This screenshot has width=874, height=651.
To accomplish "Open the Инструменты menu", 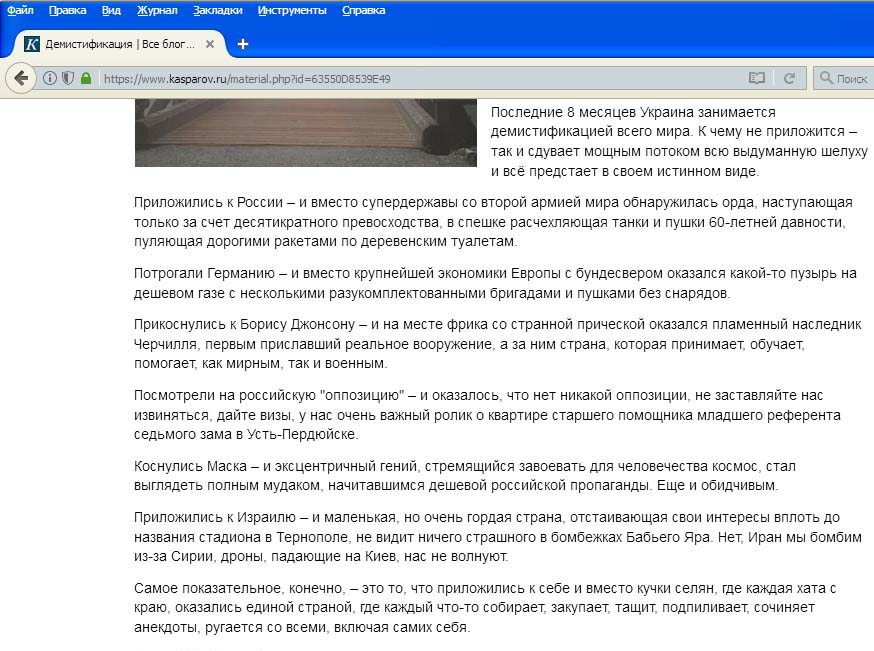I will [292, 11].
